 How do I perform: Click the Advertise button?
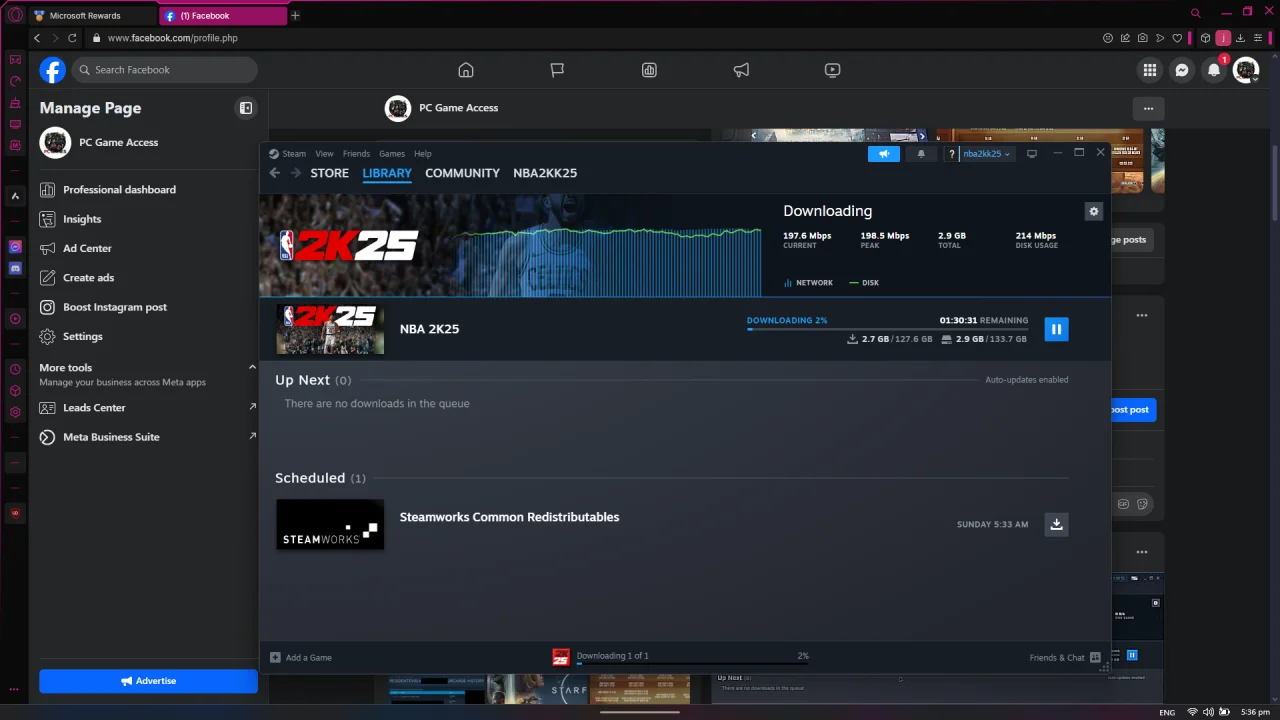point(148,681)
